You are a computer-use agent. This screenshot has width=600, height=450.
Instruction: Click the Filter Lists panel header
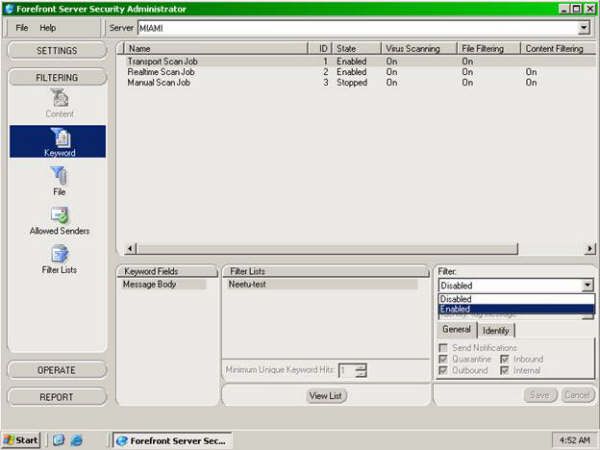326,271
